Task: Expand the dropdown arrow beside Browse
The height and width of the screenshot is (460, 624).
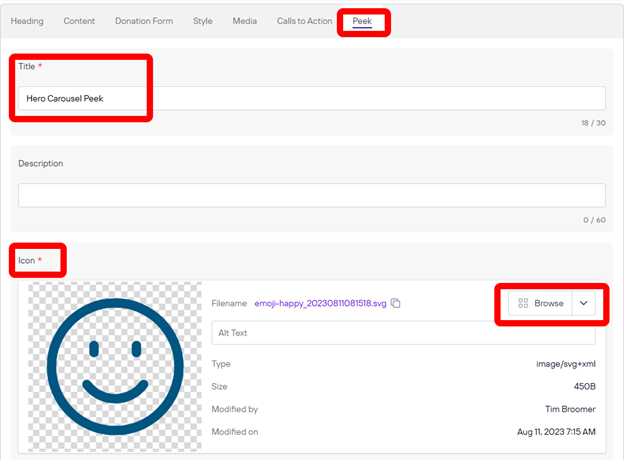Action: click(584, 303)
